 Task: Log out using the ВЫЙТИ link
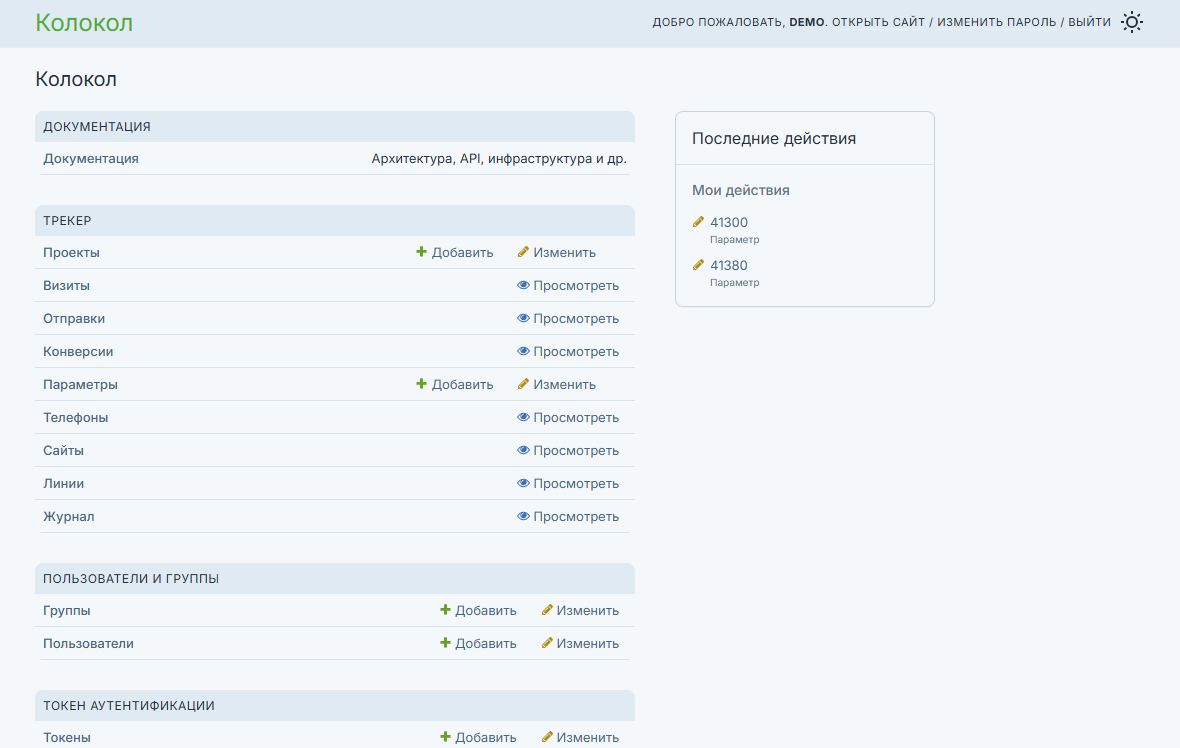click(1089, 23)
